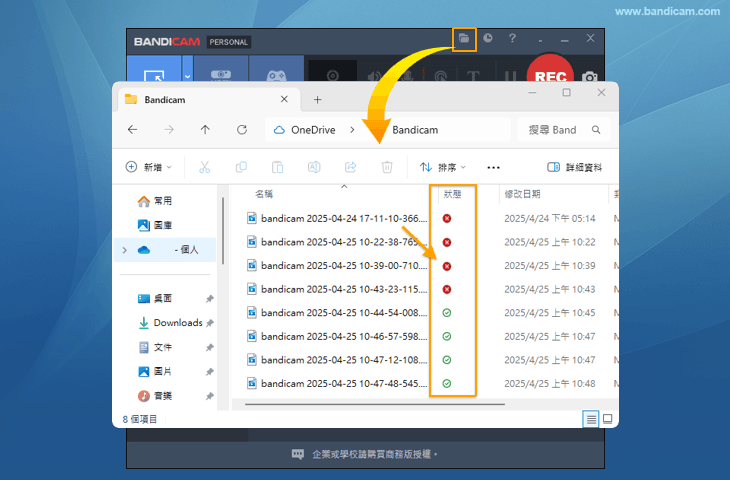Refresh the Bandicam folder view

[242, 130]
